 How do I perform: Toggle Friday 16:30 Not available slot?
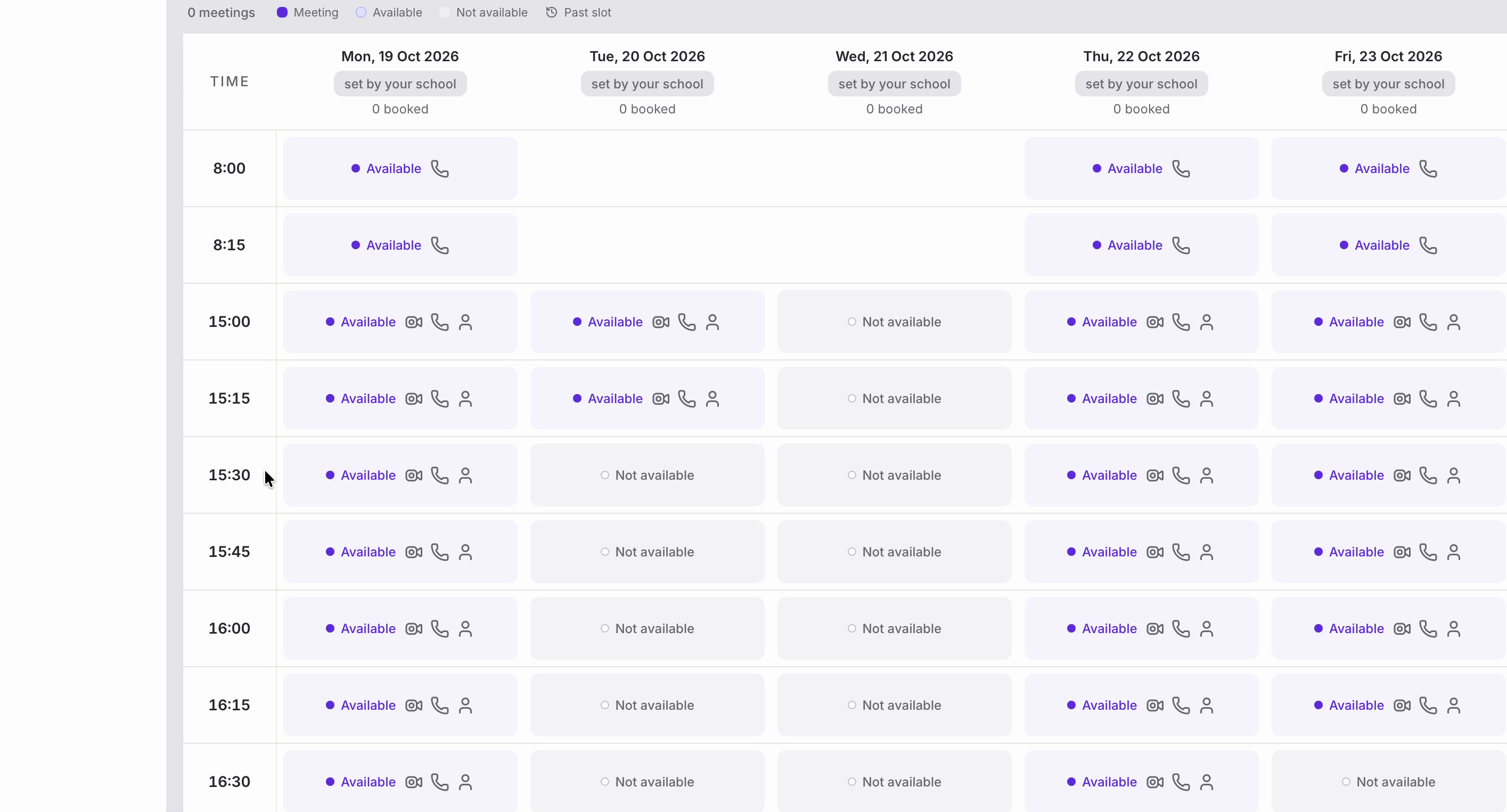pyautogui.click(x=1388, y=782)
